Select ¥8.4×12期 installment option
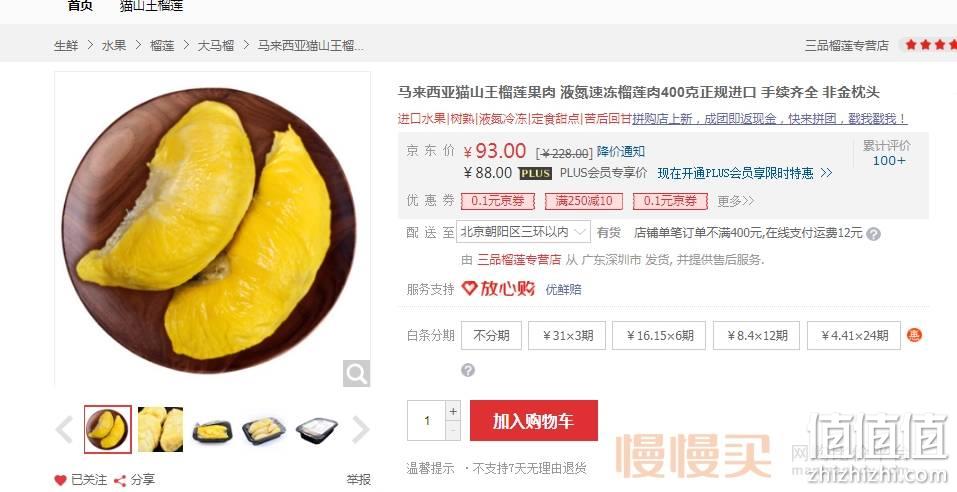This screenshot has height=492, width=957. click(756, 335)
